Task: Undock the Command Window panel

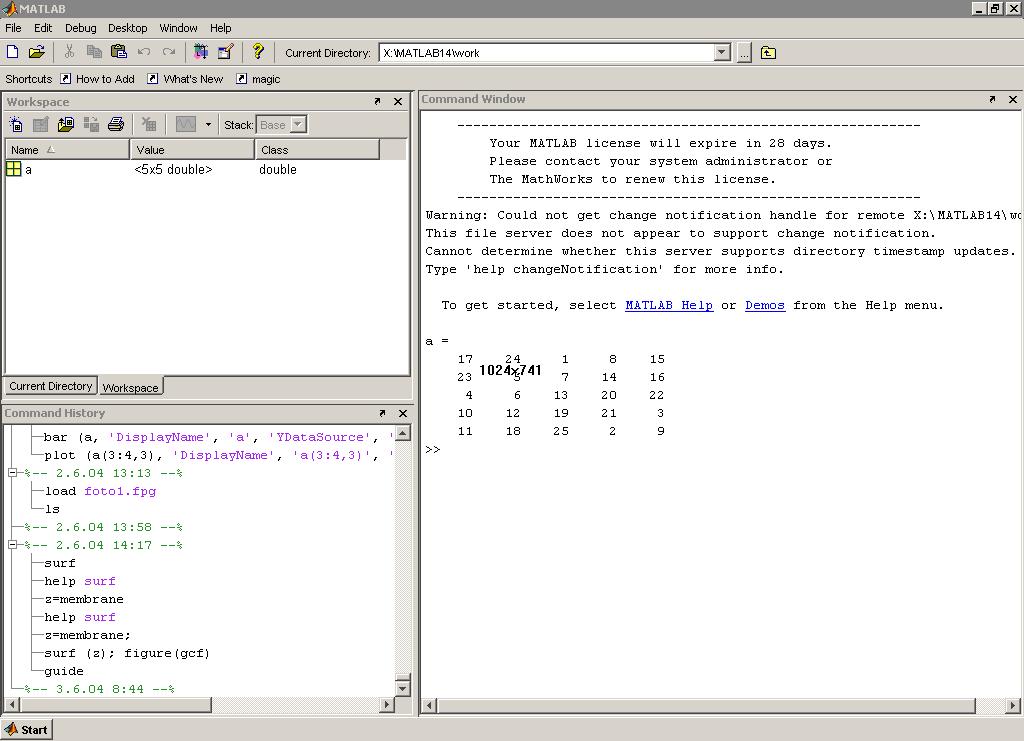Action: tap(993, 99)
